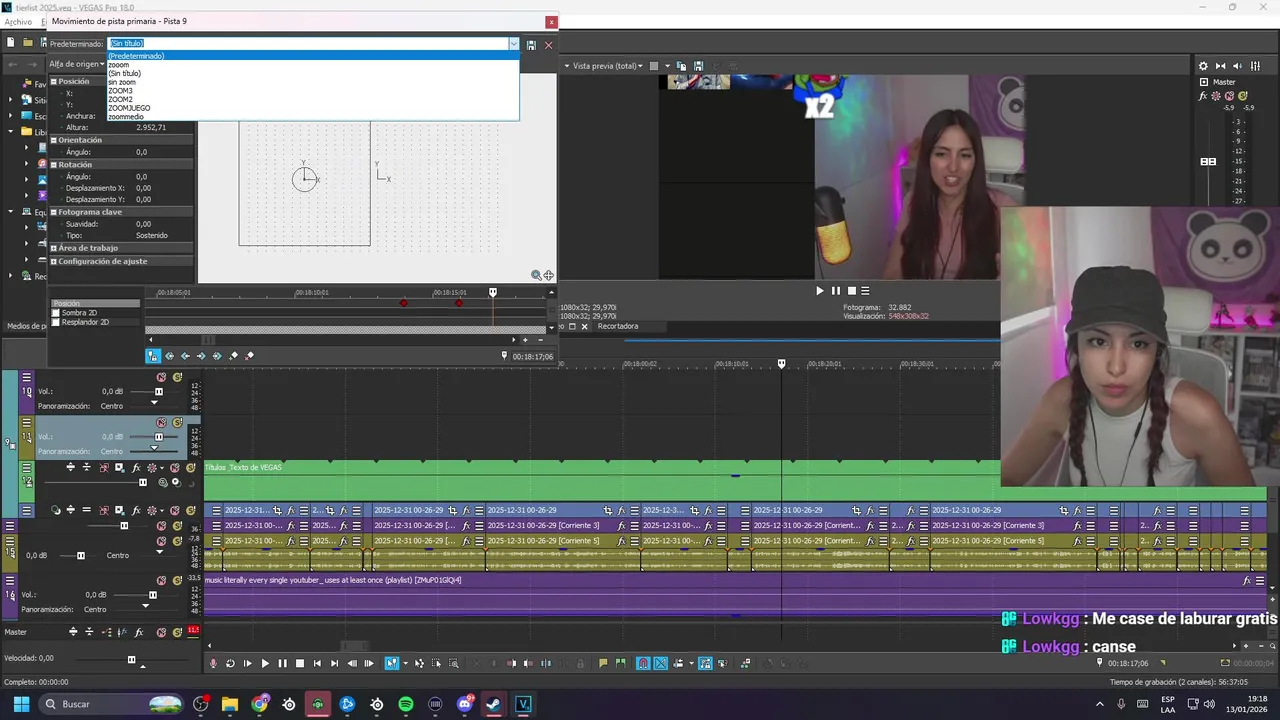Screen dimensions: 1280x720
Task: Jump to next keyframe in Track Motion
Action: pyautogui.click(x=201, y=356)
